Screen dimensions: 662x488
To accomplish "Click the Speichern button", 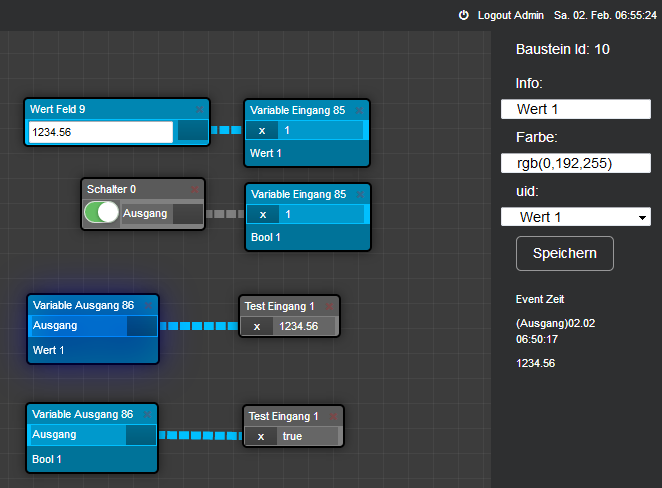I will pos(564,253).
